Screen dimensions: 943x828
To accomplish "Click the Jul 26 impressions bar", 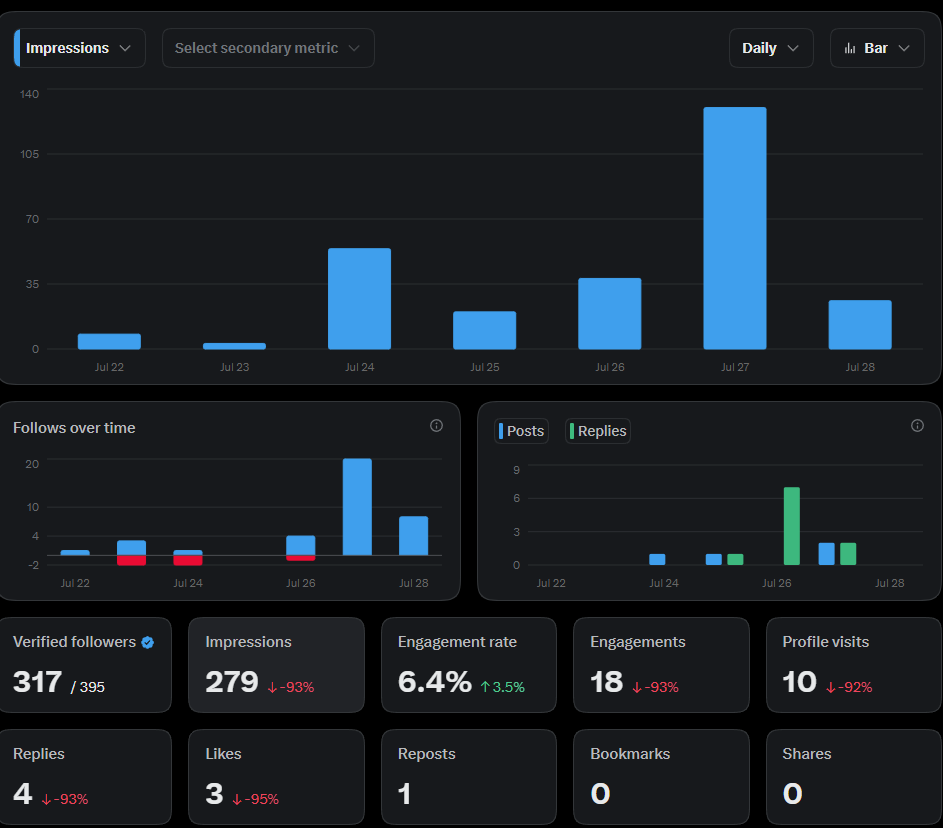I will [610, 314].
